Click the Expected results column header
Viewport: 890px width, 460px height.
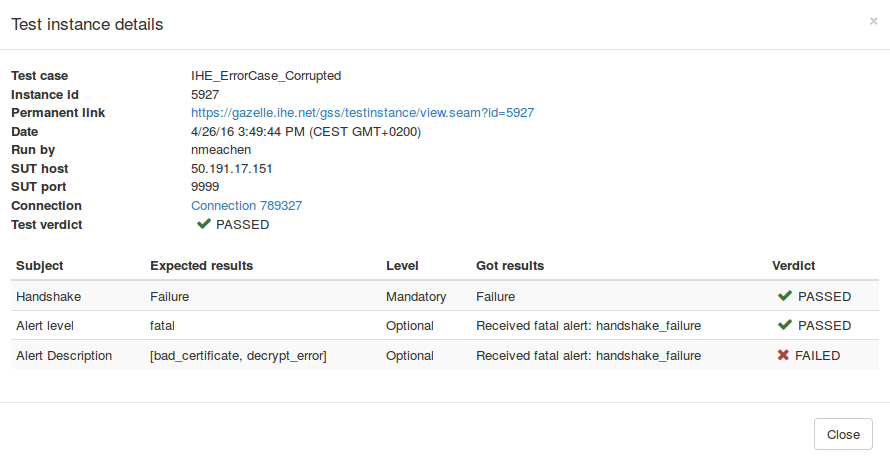tap(201, 266)
